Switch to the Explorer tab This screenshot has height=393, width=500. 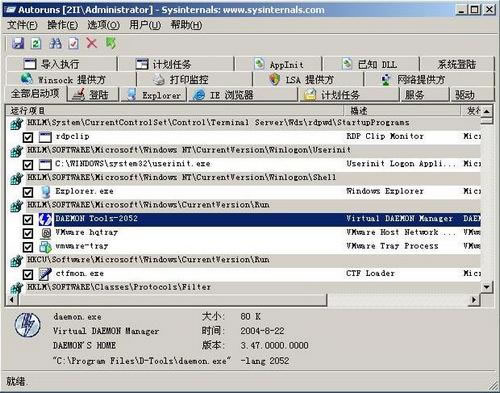point(154,95)
